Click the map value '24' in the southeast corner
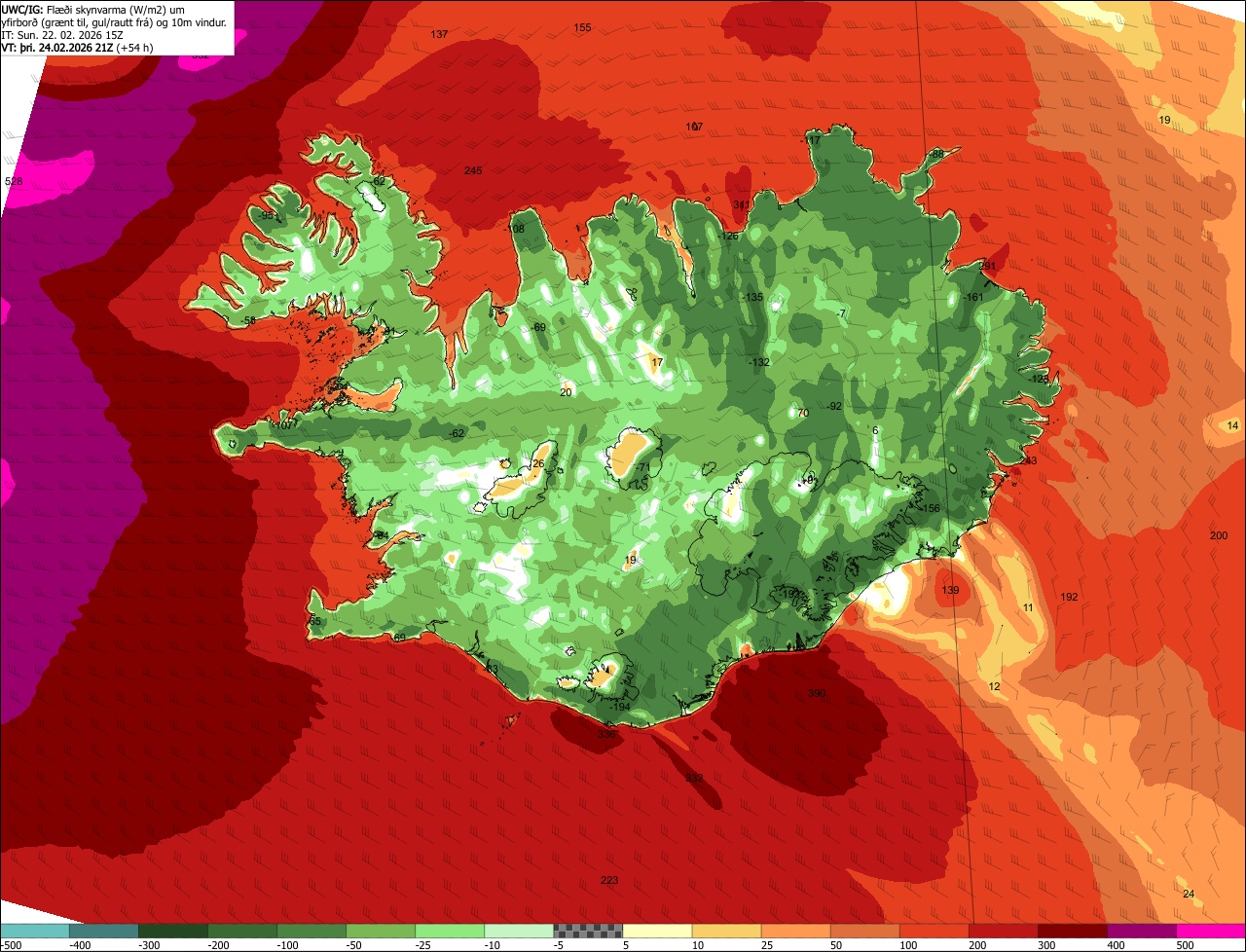The width and height of the screenshot is (1246, 952). (x=1189, y=894)
